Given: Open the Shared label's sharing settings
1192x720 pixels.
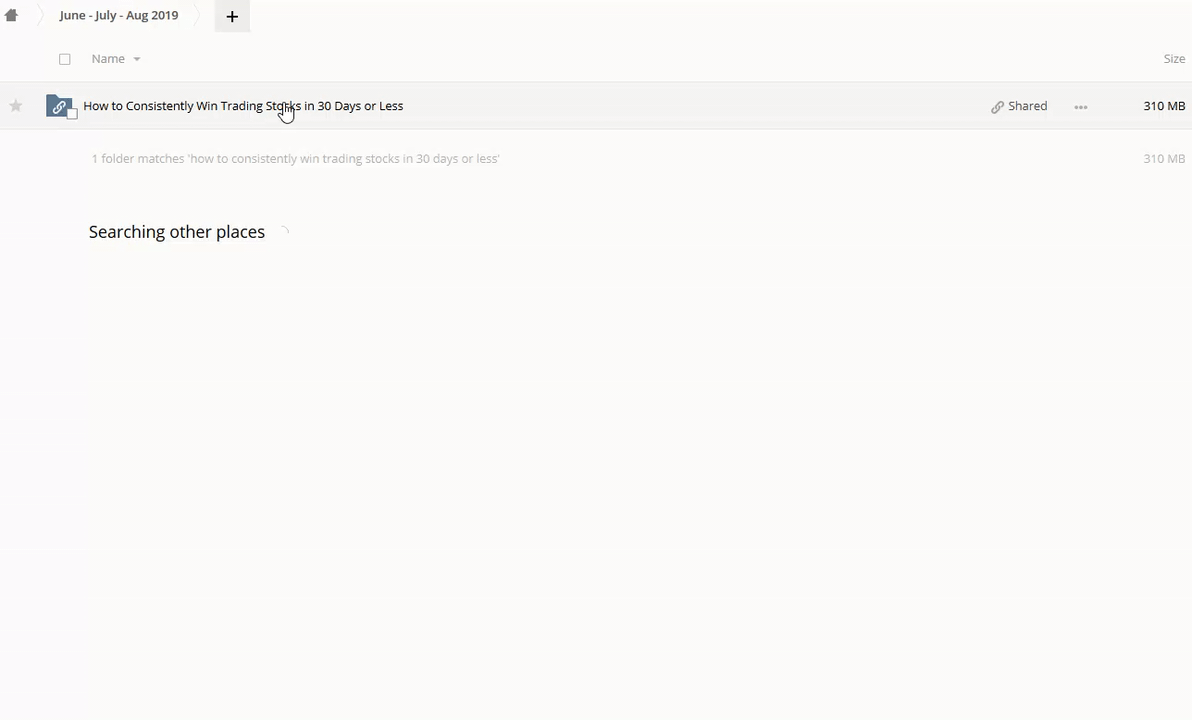Looking at the screenshot, I should coord(1027,106).
